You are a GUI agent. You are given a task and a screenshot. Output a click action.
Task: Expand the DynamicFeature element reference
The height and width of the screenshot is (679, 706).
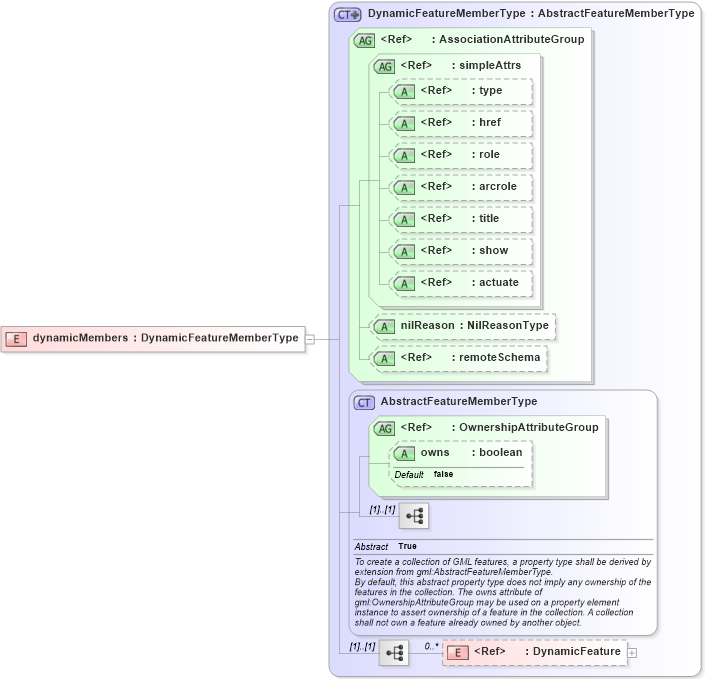click(x=632, y=652)
